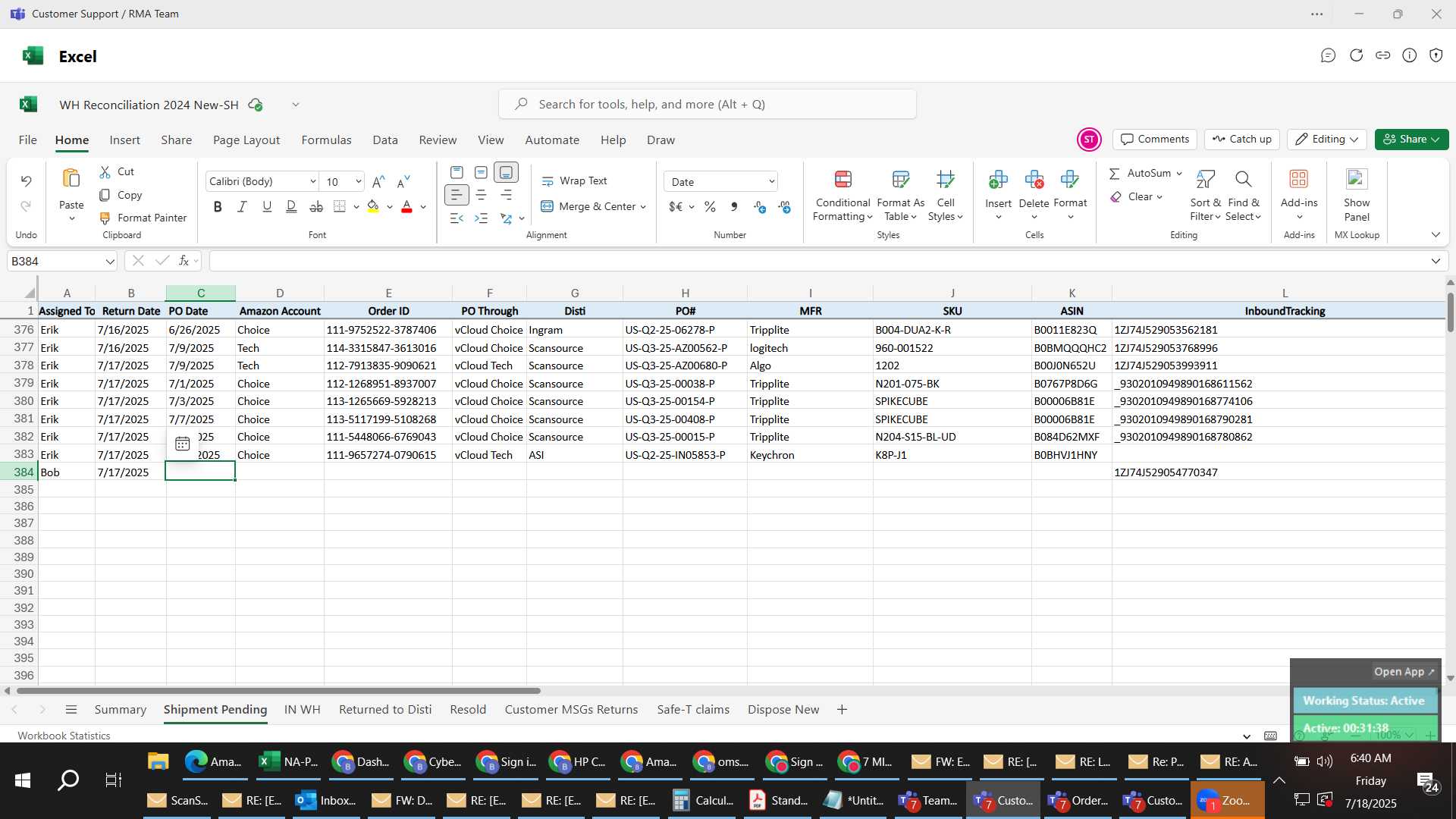Select column C header
The height and width of the screenshot is (819, 1456).
point(201,293)
